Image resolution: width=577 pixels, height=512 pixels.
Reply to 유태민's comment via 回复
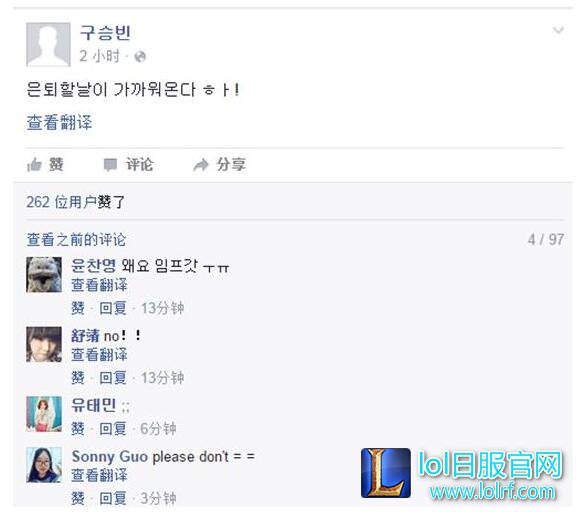[113, 428]
